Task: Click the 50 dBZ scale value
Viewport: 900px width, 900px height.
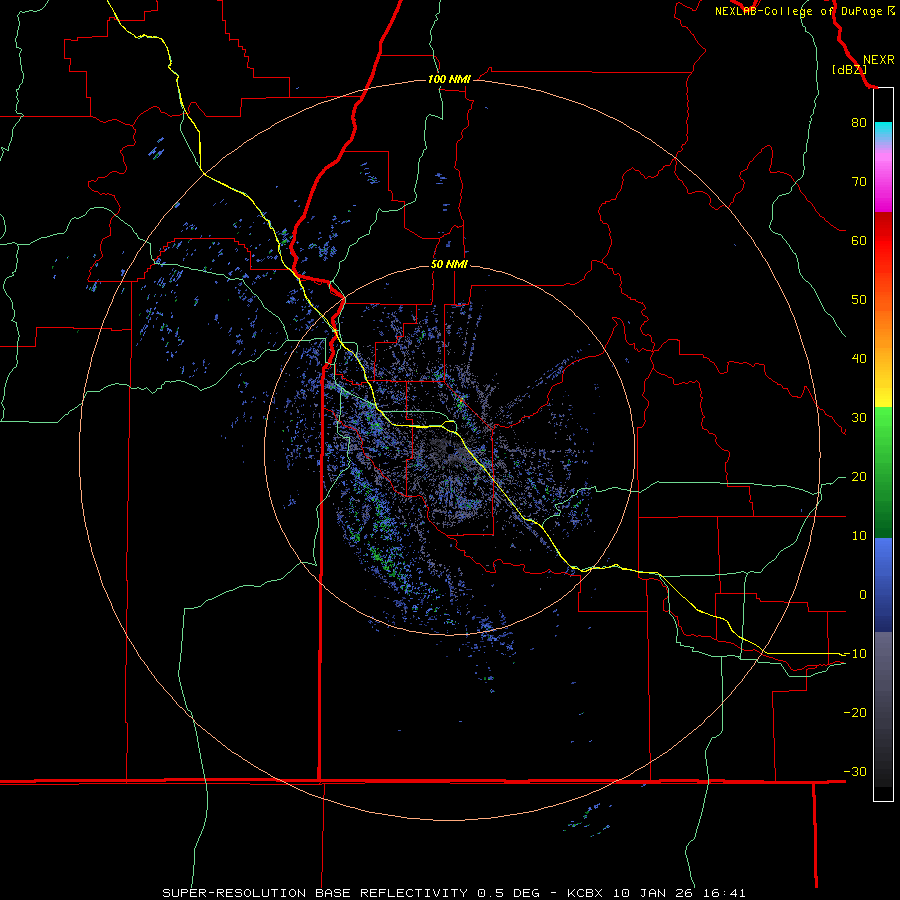Action: point(859,300)
